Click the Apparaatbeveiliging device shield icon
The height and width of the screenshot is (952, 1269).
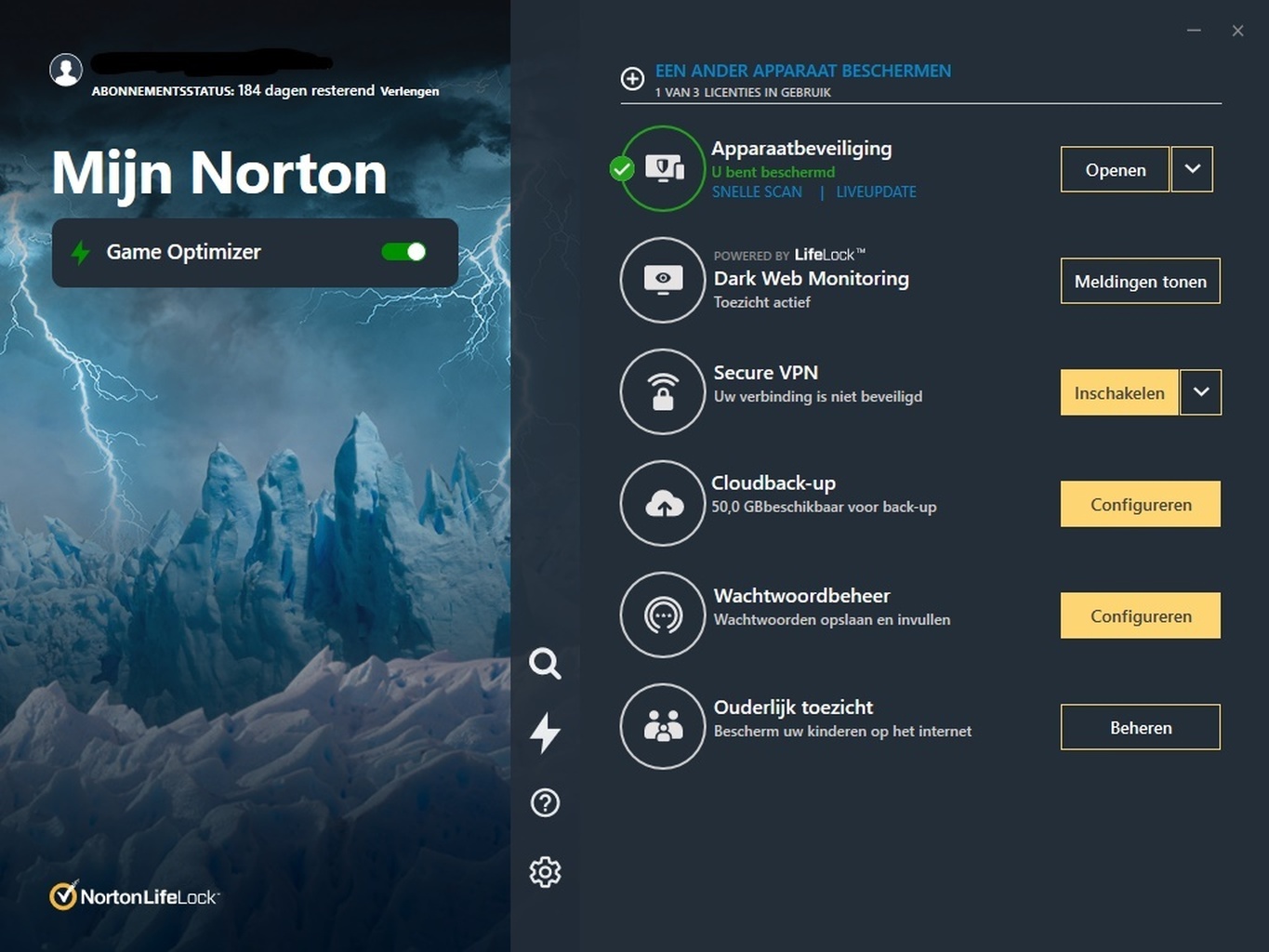pyautogui.click(x=663, y=168)
